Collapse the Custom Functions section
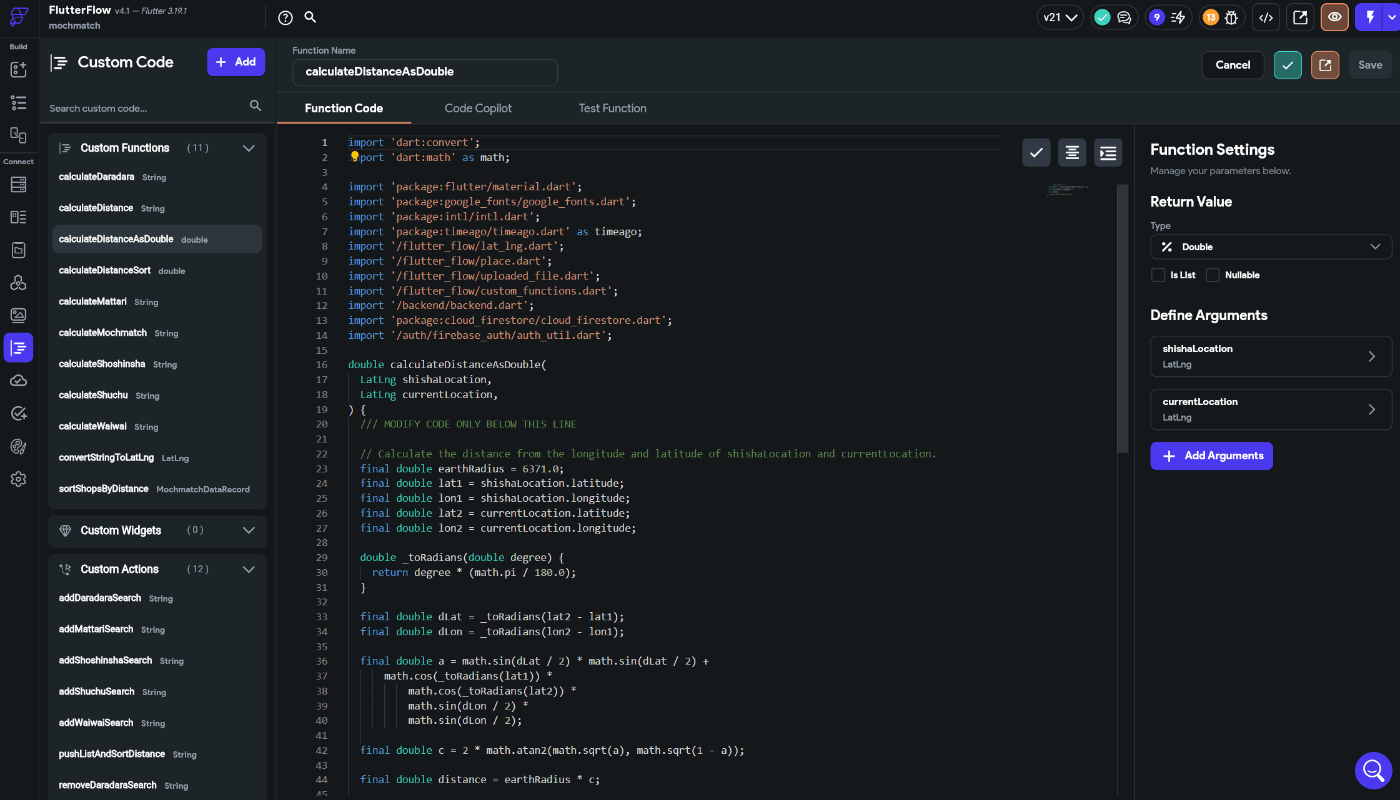 [x=249, y=148]
